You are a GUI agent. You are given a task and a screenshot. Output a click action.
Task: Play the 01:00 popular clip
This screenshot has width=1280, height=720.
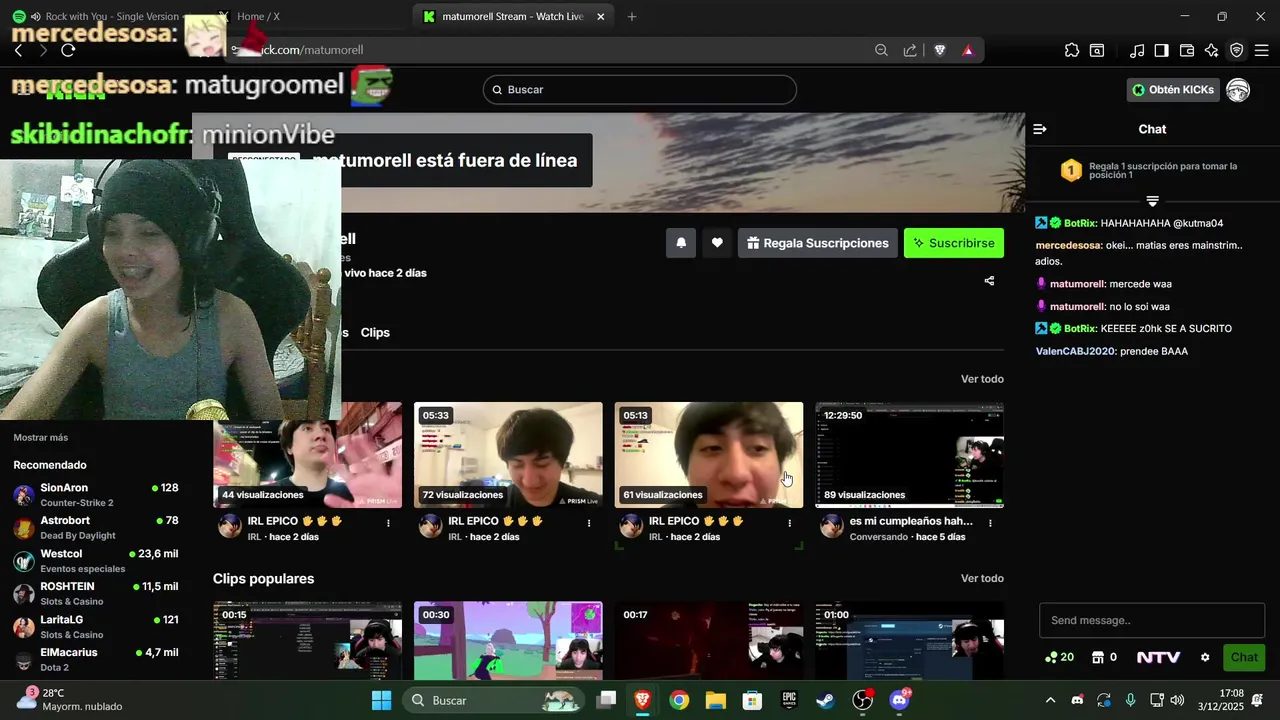(x=909, y=641)
